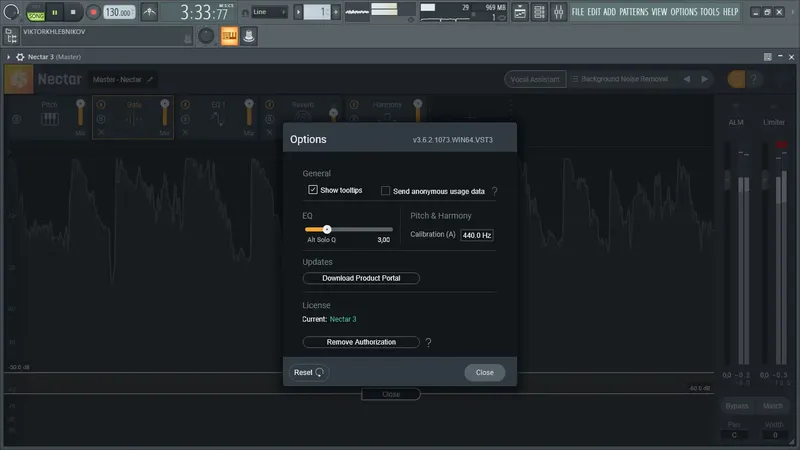Click the Match gain button
Screen dimensions: 800x450
772,406
